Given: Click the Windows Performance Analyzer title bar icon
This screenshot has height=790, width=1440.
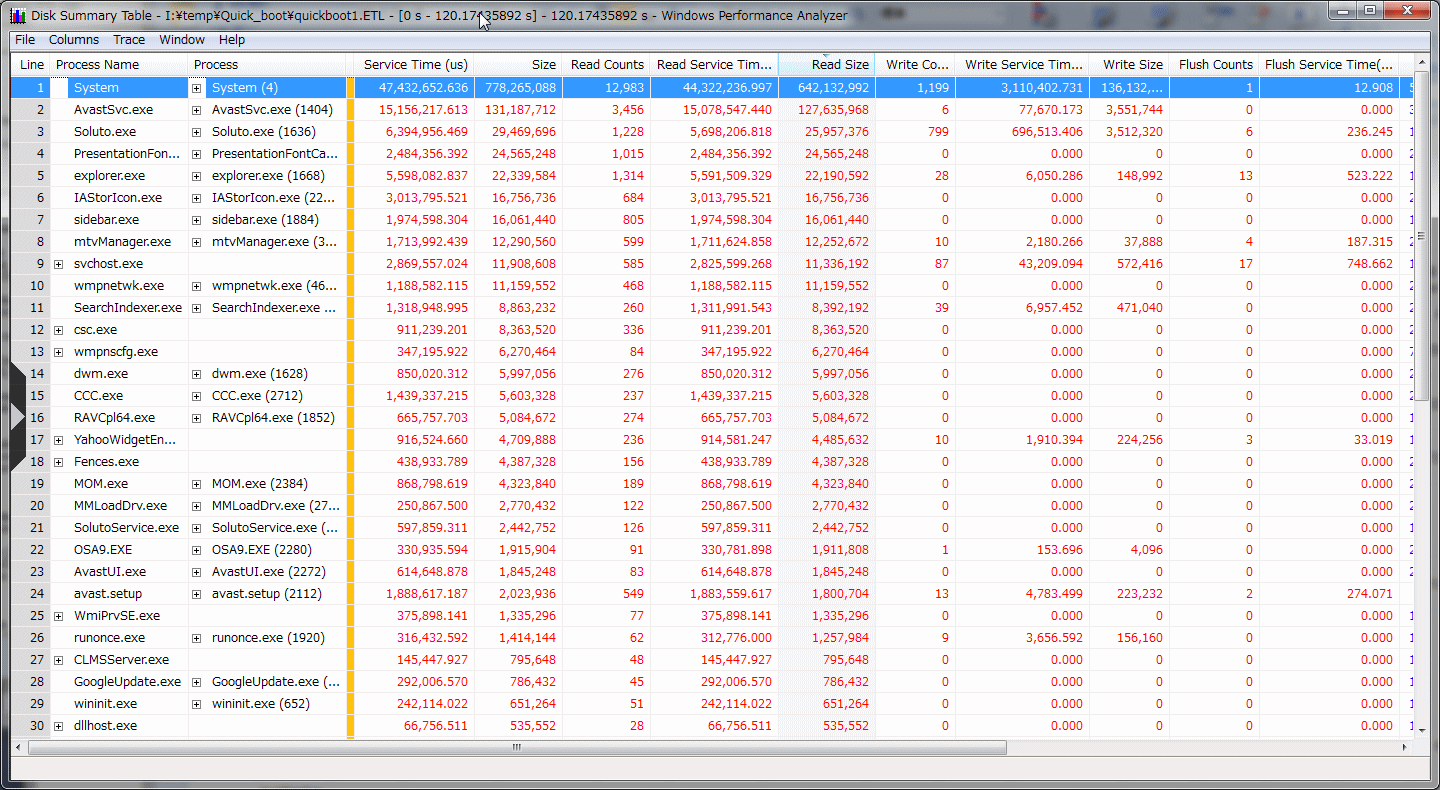Looking at the screenshot, I should (17, 15).
